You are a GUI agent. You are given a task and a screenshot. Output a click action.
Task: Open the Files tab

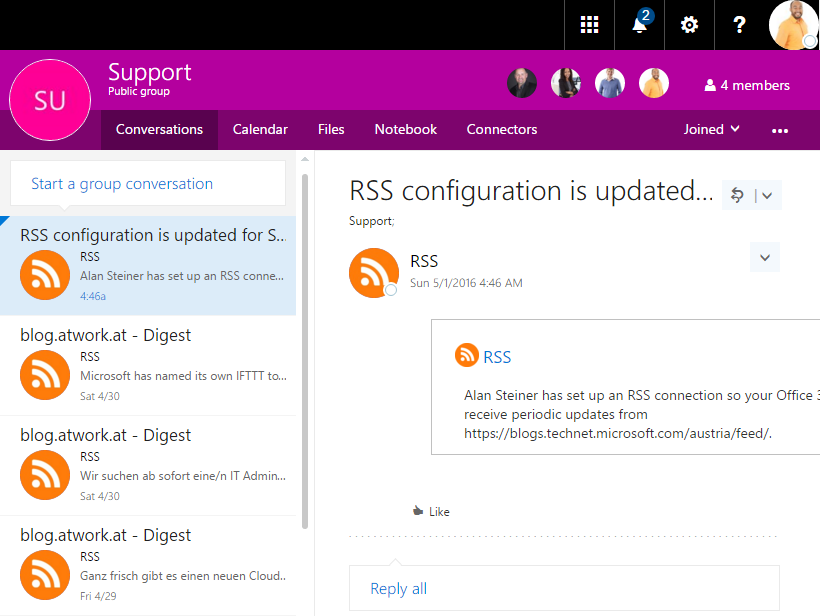(x=331, y=129)
